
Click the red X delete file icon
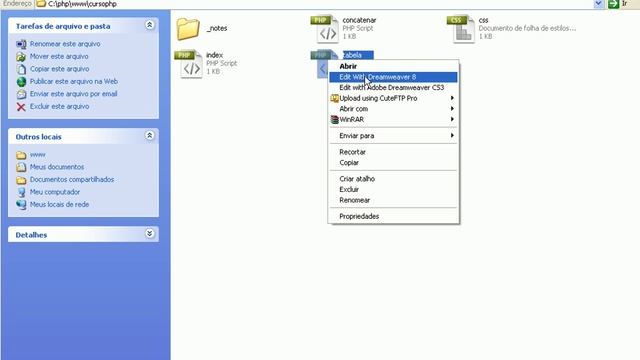21,107
